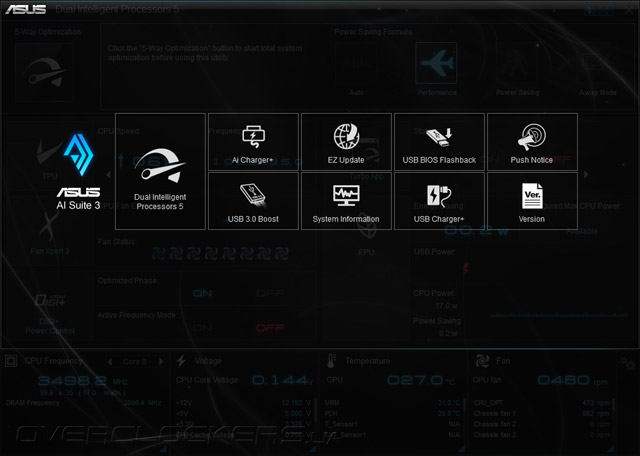Open the DIGI+ Power Control section

point(50,314)
